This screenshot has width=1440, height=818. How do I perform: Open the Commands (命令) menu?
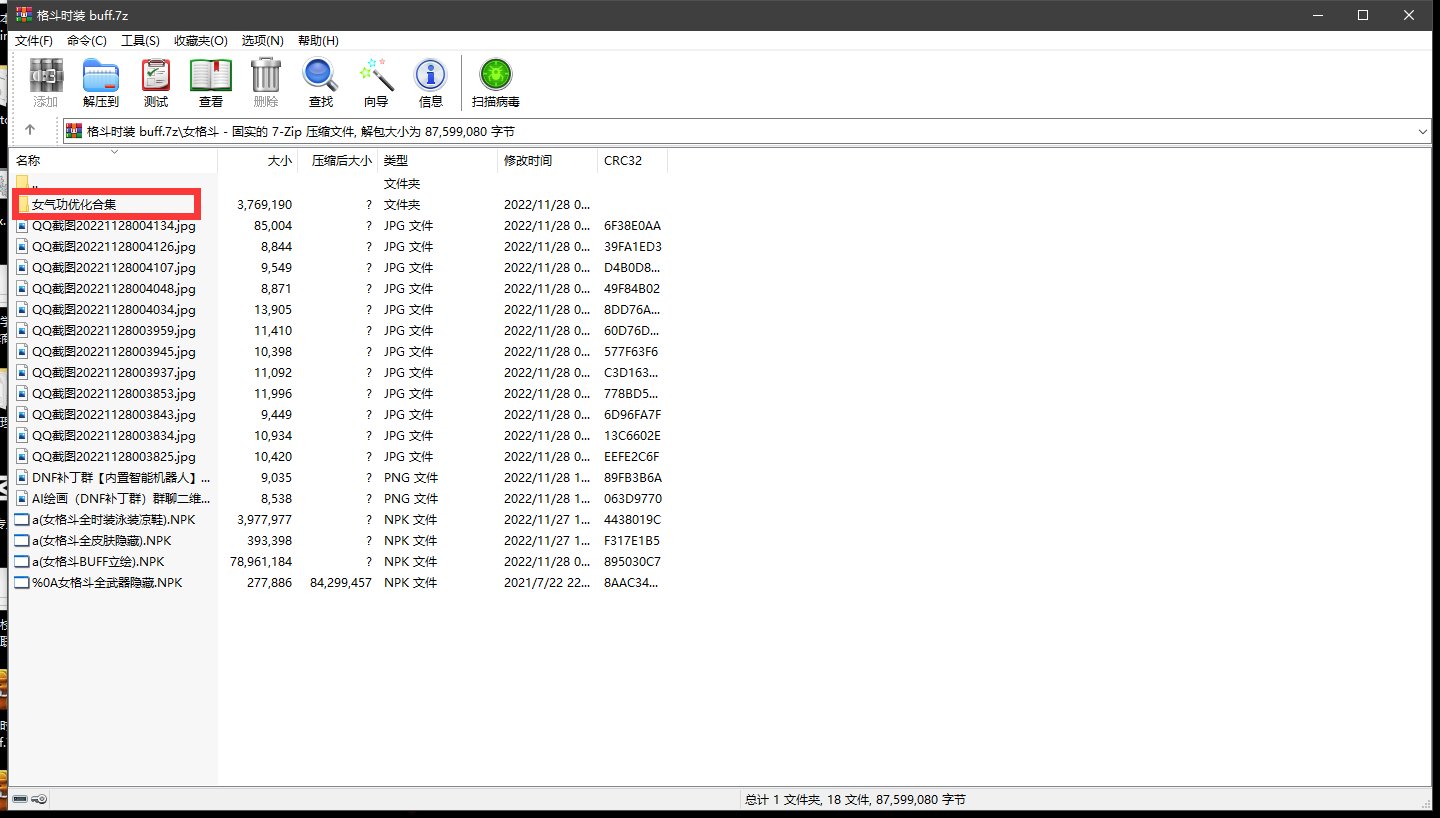(x=87, y=41)
